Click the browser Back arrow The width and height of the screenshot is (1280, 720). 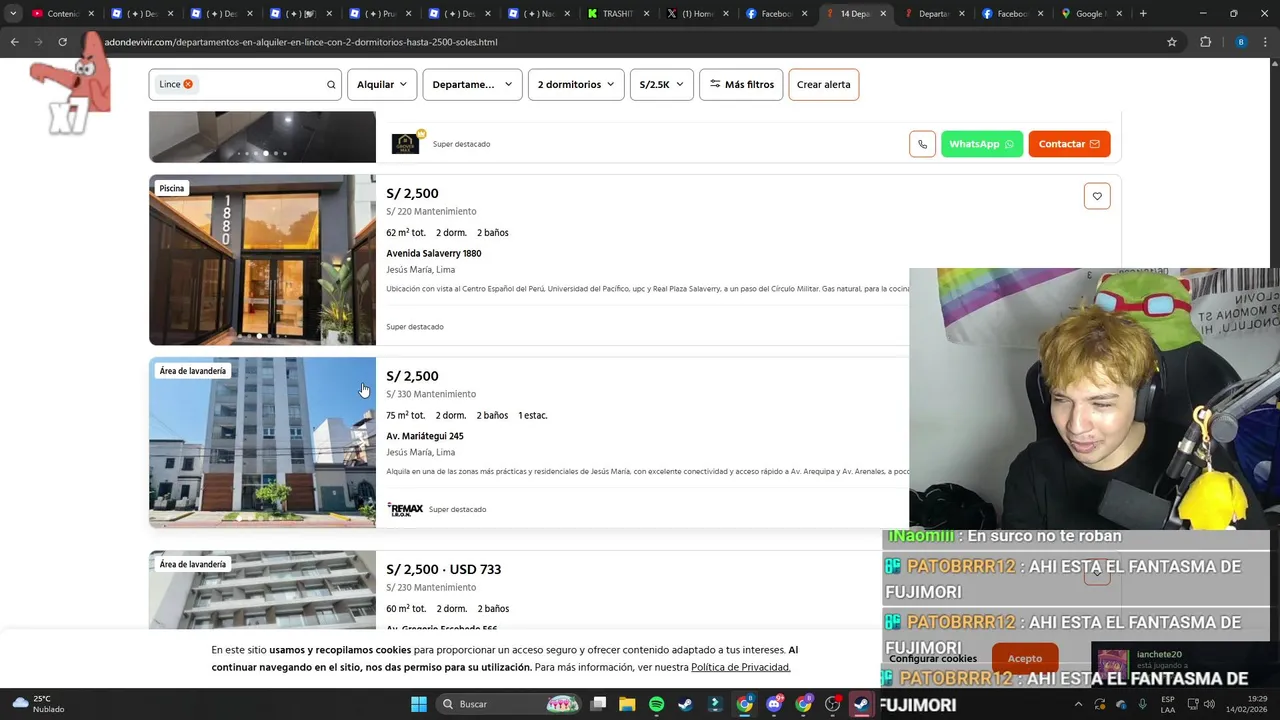[15, 42]
